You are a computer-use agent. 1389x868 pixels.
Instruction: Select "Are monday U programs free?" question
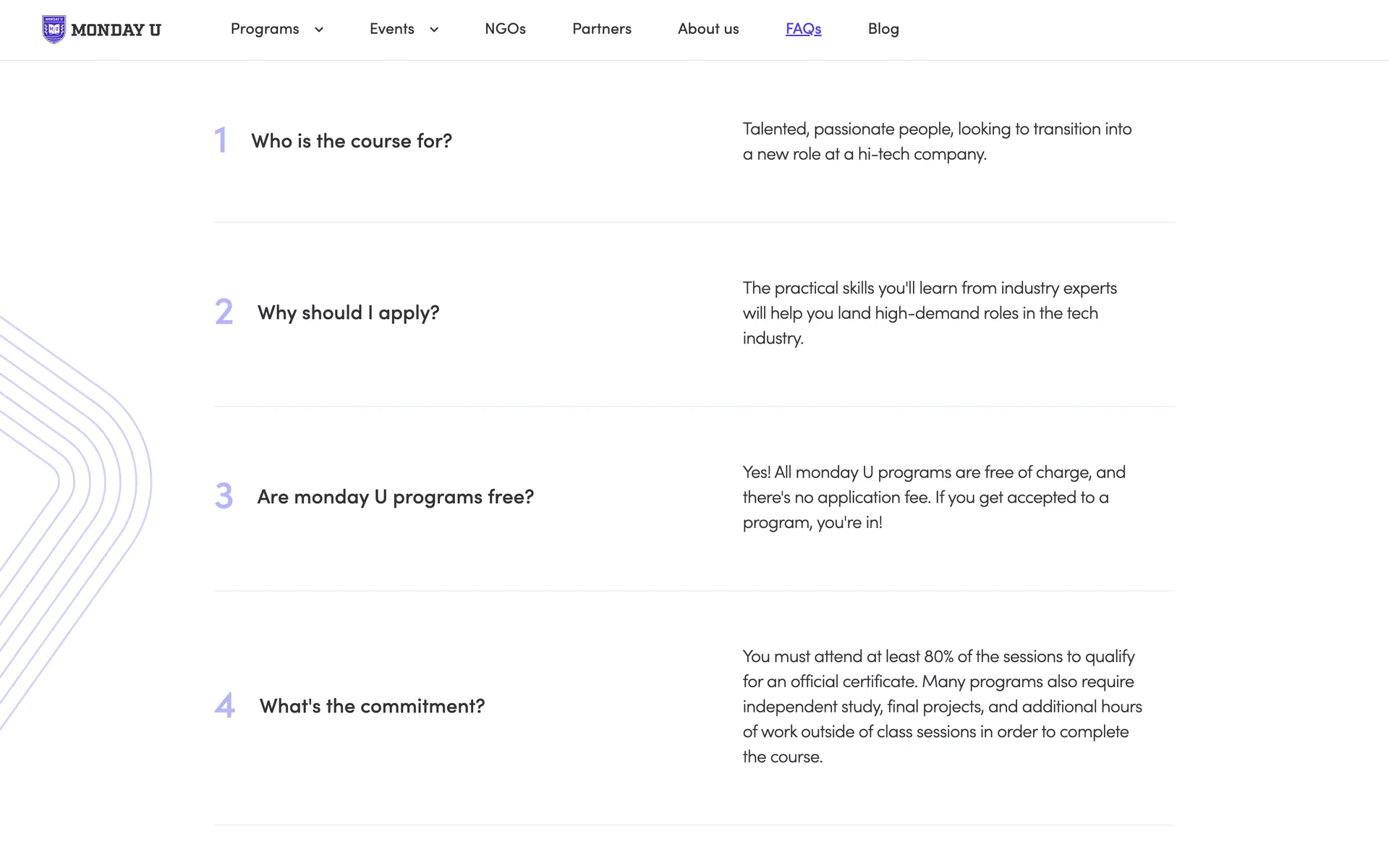(x=395, y=497)
